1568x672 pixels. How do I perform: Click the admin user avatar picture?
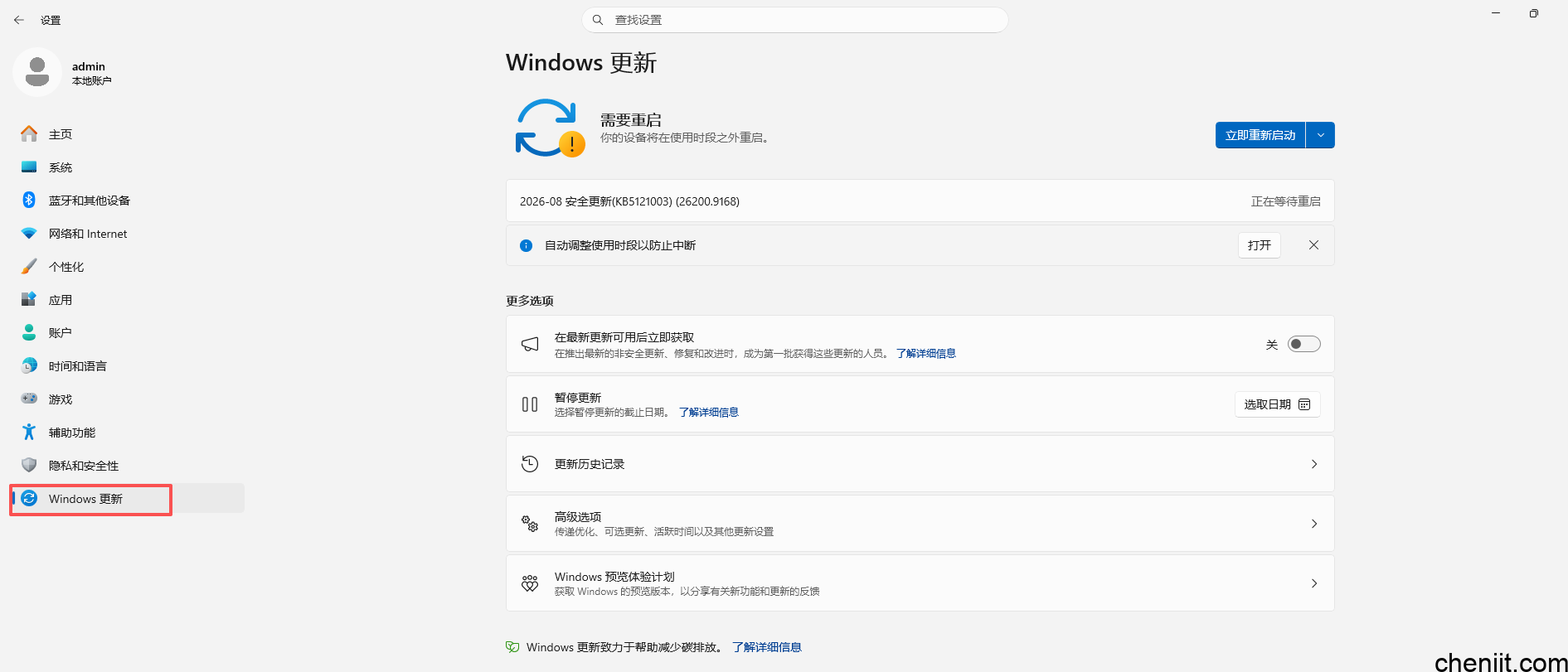click(x=37, y=72)
